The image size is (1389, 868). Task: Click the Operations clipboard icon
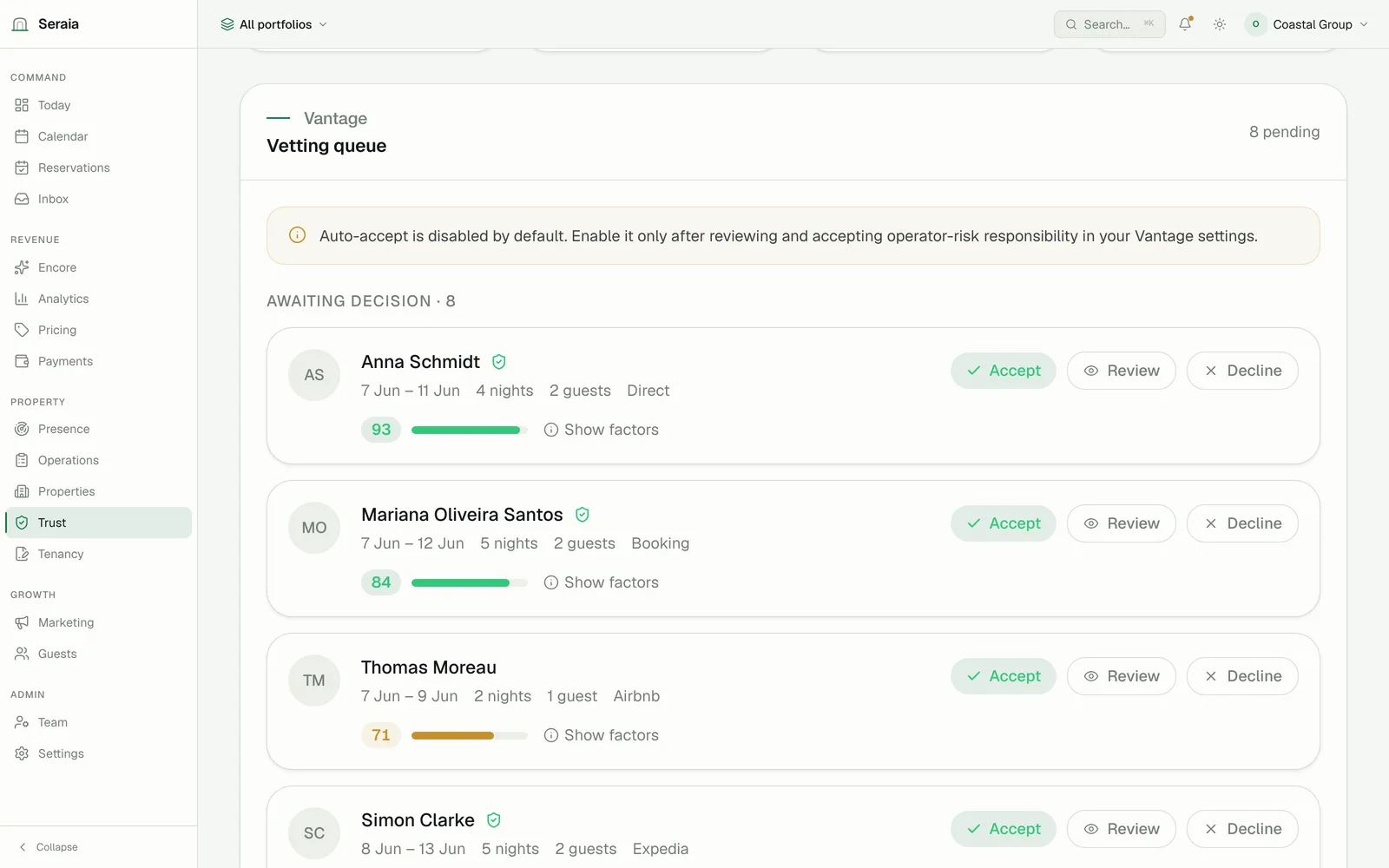pyautogui.click(x=22, y=460)
